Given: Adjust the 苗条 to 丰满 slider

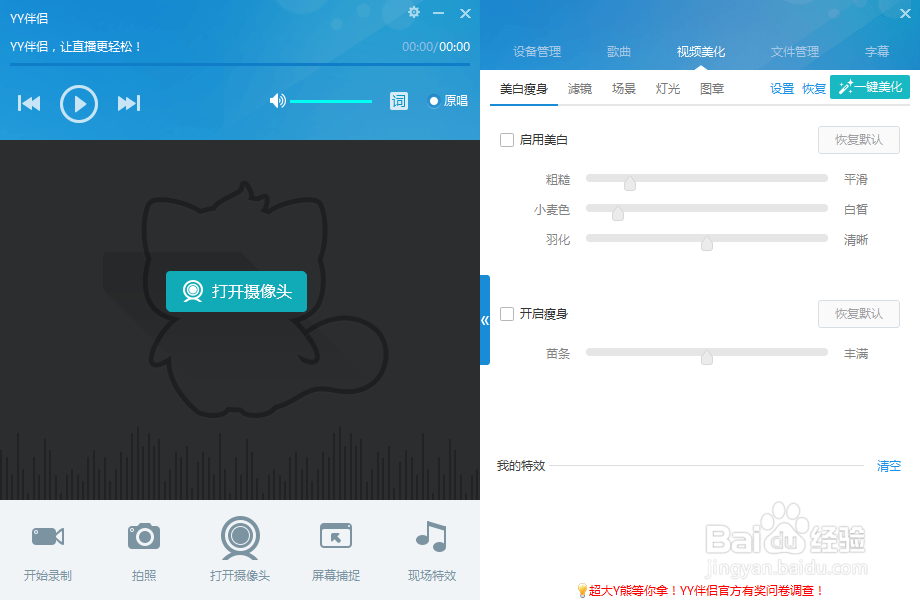Looking at the screenshot, I should [707, 353].
